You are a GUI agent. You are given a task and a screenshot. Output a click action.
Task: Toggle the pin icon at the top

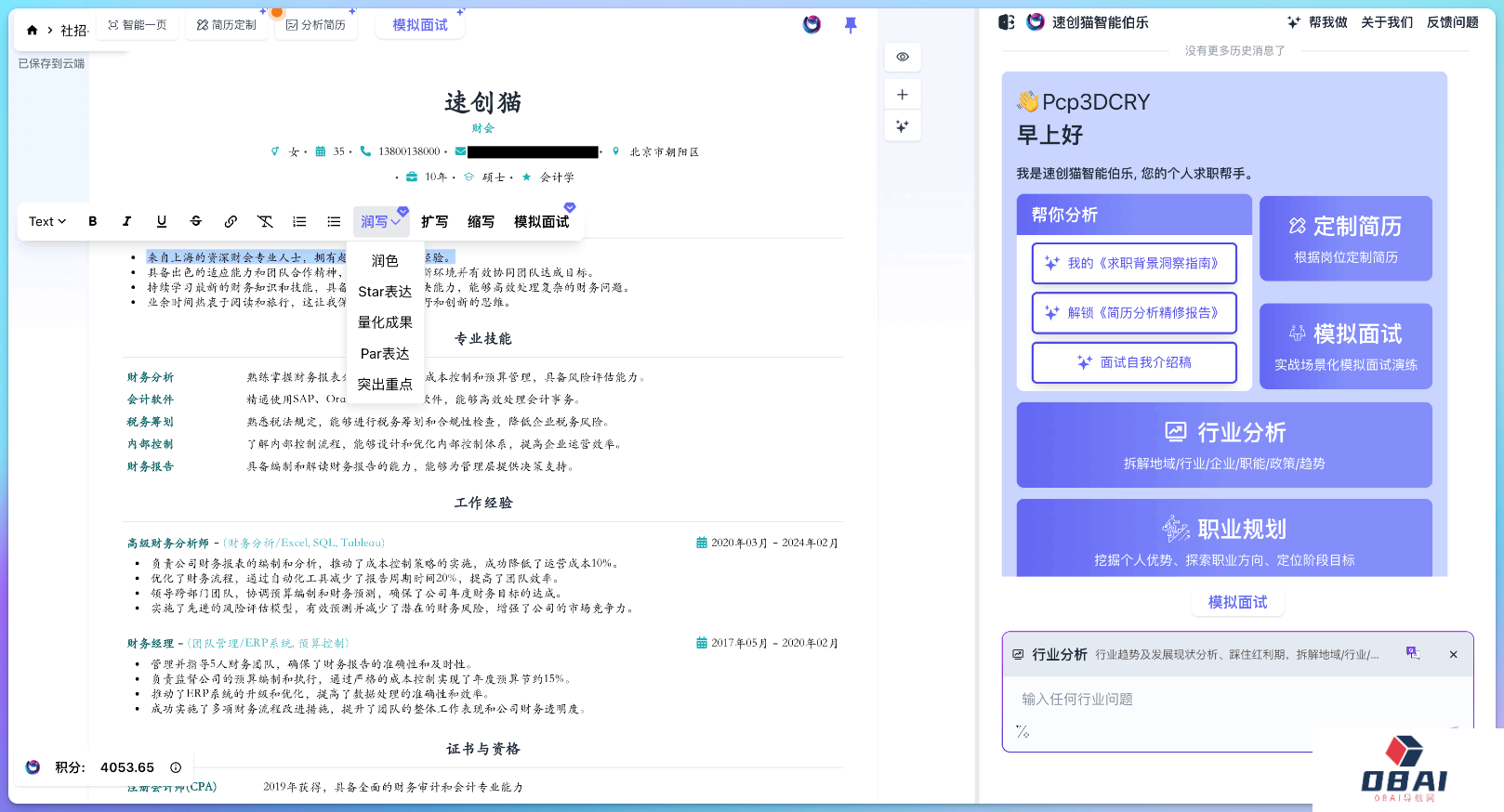pyautogui.click(x=850, y=25)
